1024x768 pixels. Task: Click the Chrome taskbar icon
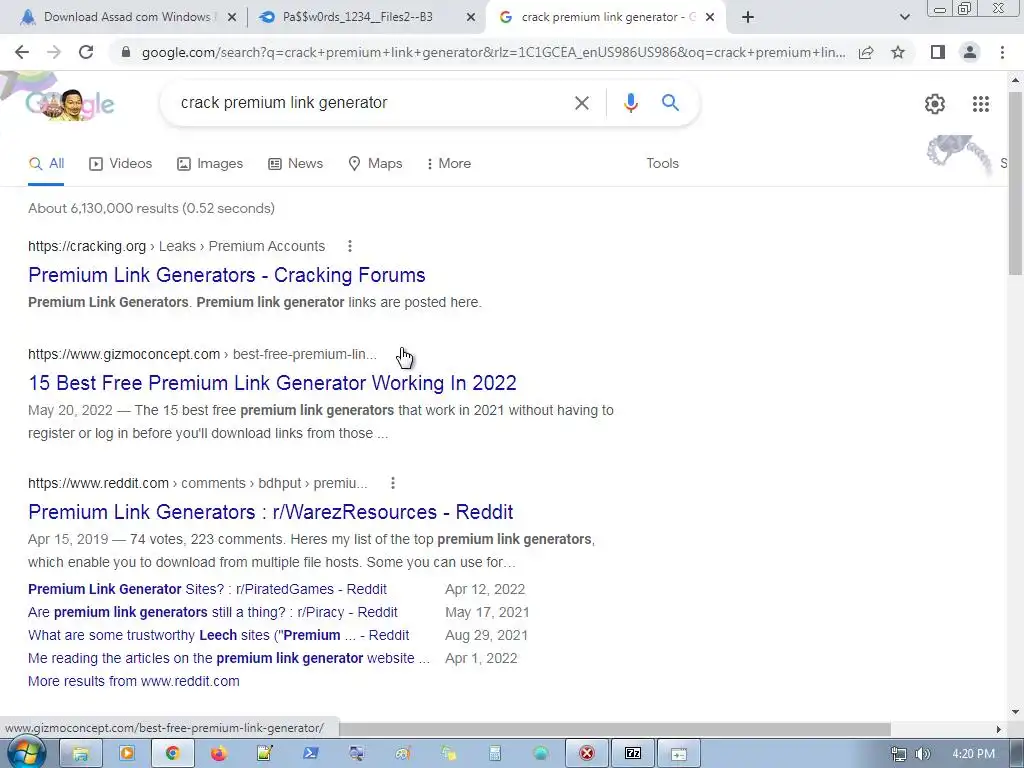point(172,754)
